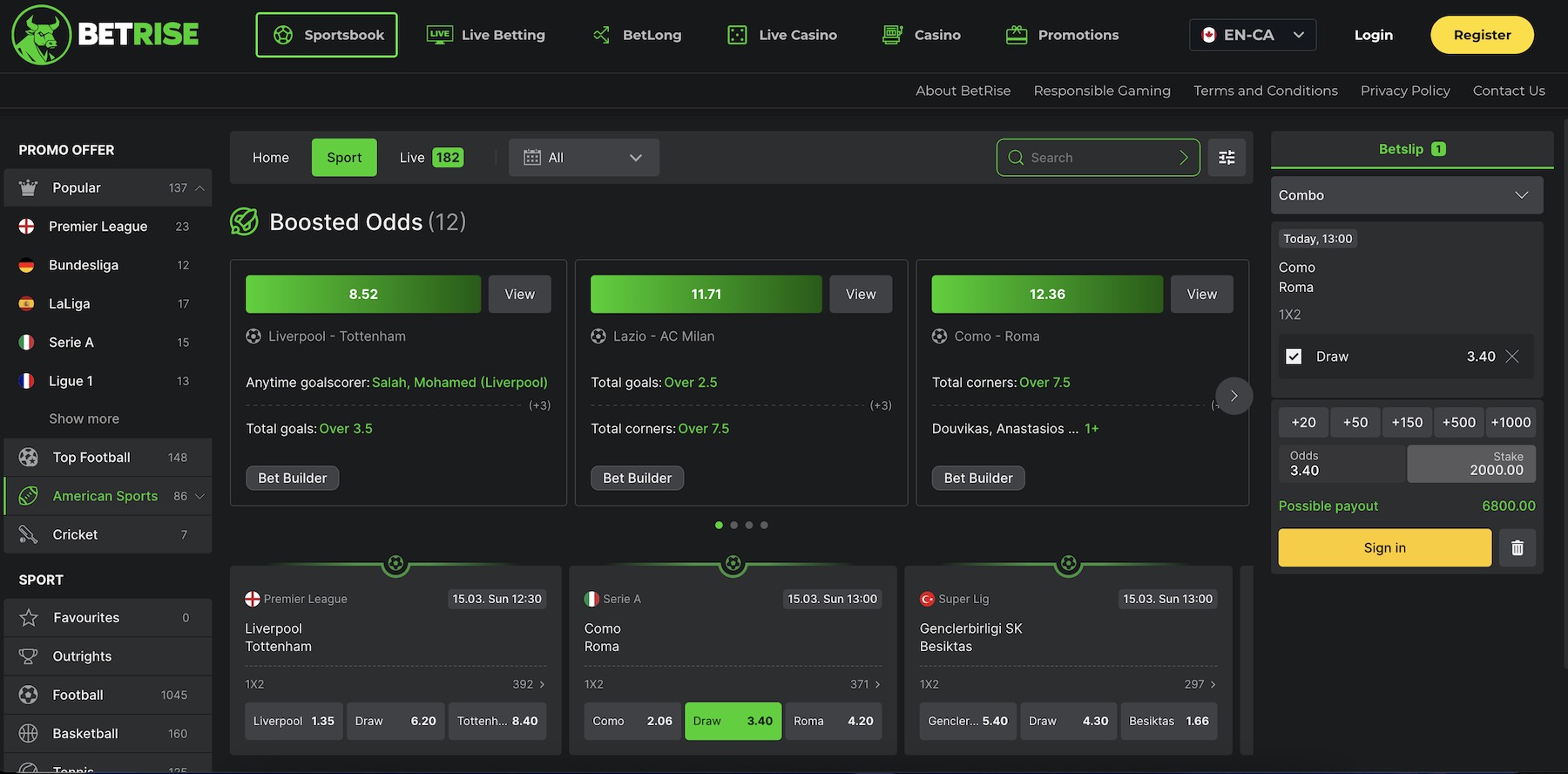Click the Promotions gift icon
Screen dimensions: 1568x774
pyautogui.click(x=1017, y=35)
